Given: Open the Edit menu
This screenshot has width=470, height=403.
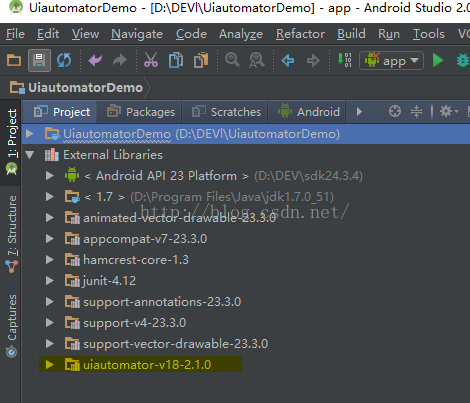Looking at the screenshot, I should coord(48,34).
